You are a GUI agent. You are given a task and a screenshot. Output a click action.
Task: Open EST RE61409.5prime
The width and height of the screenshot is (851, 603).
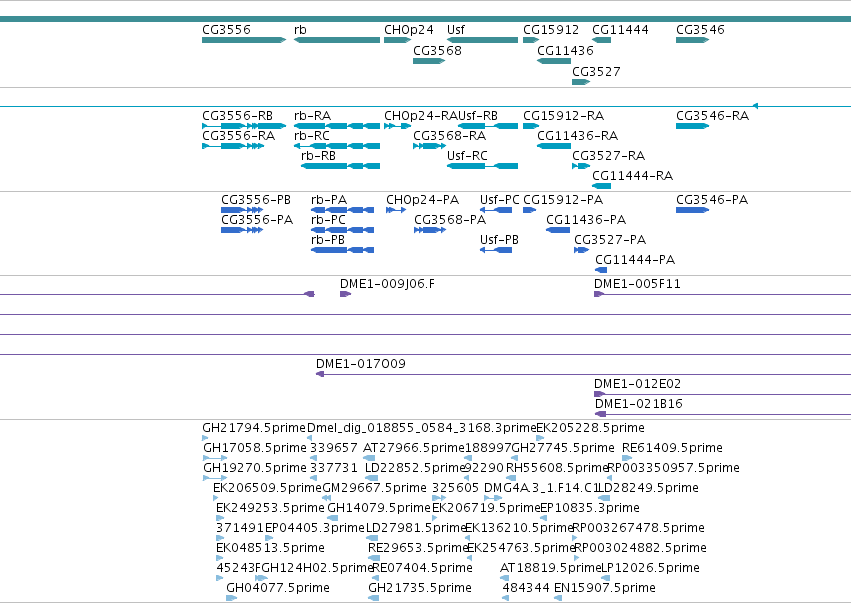[627, 458]
